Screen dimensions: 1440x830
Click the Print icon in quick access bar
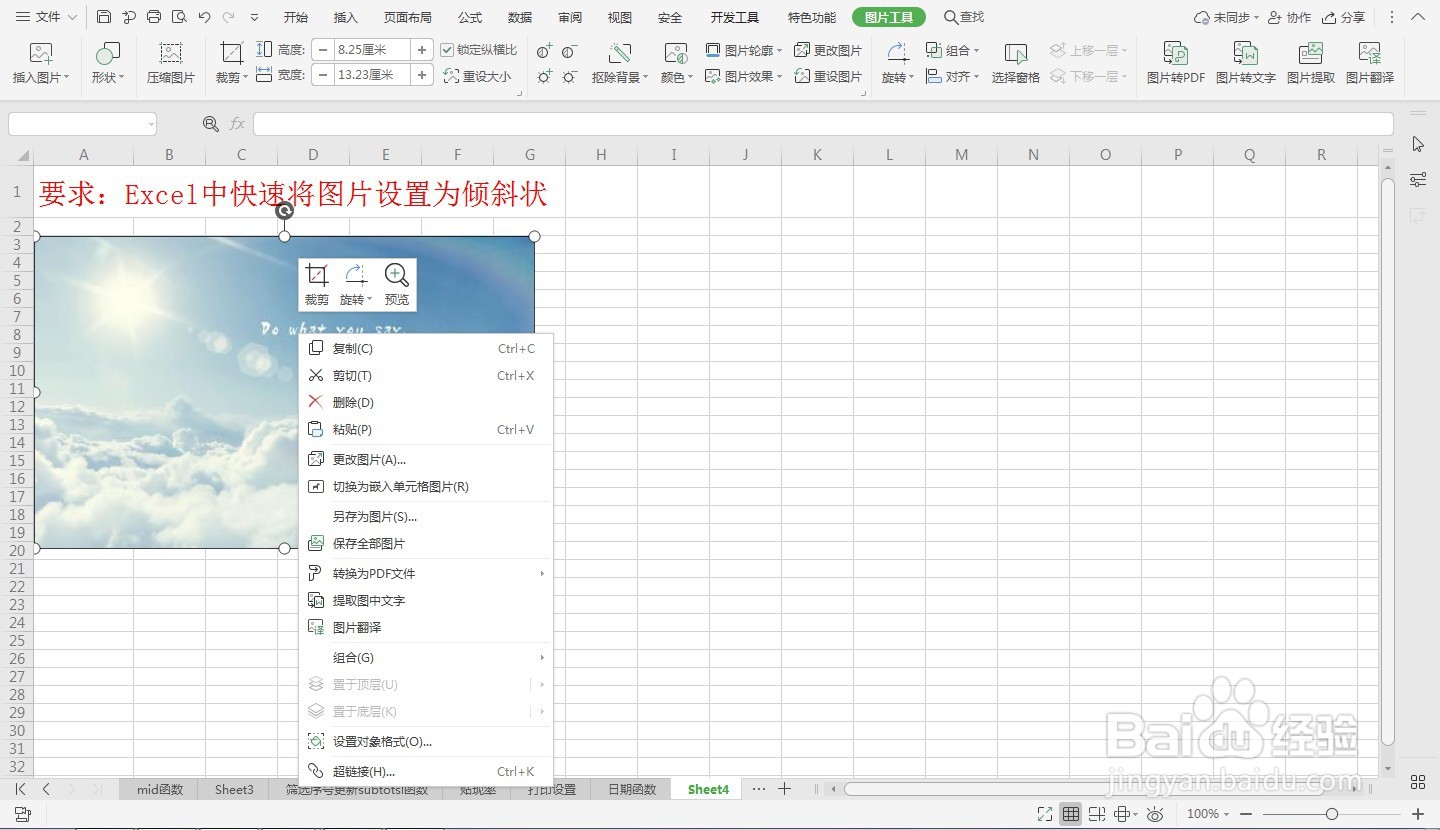tap(153, 17)
